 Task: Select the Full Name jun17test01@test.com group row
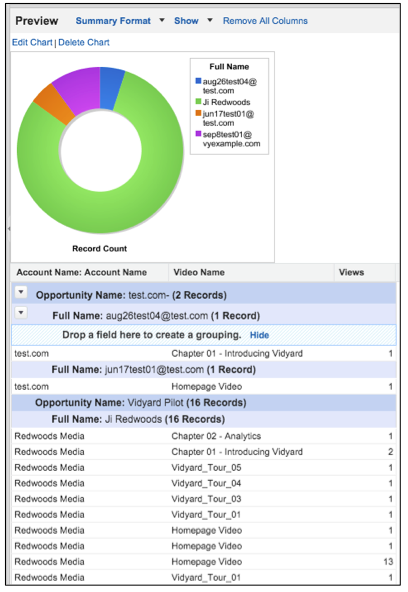tap(204, 370)
